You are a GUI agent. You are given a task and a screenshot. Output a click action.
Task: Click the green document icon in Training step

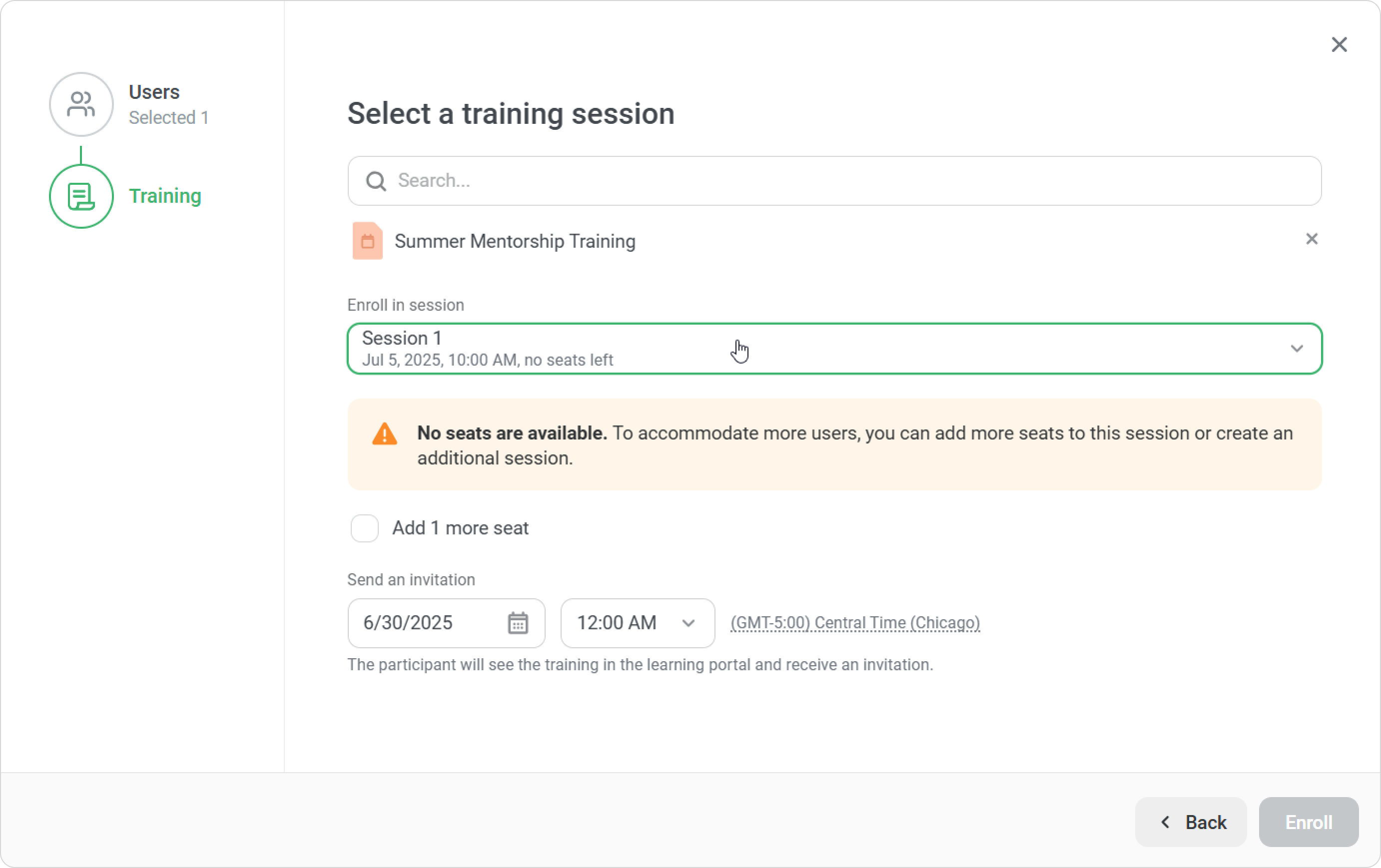tap(81, 196)
